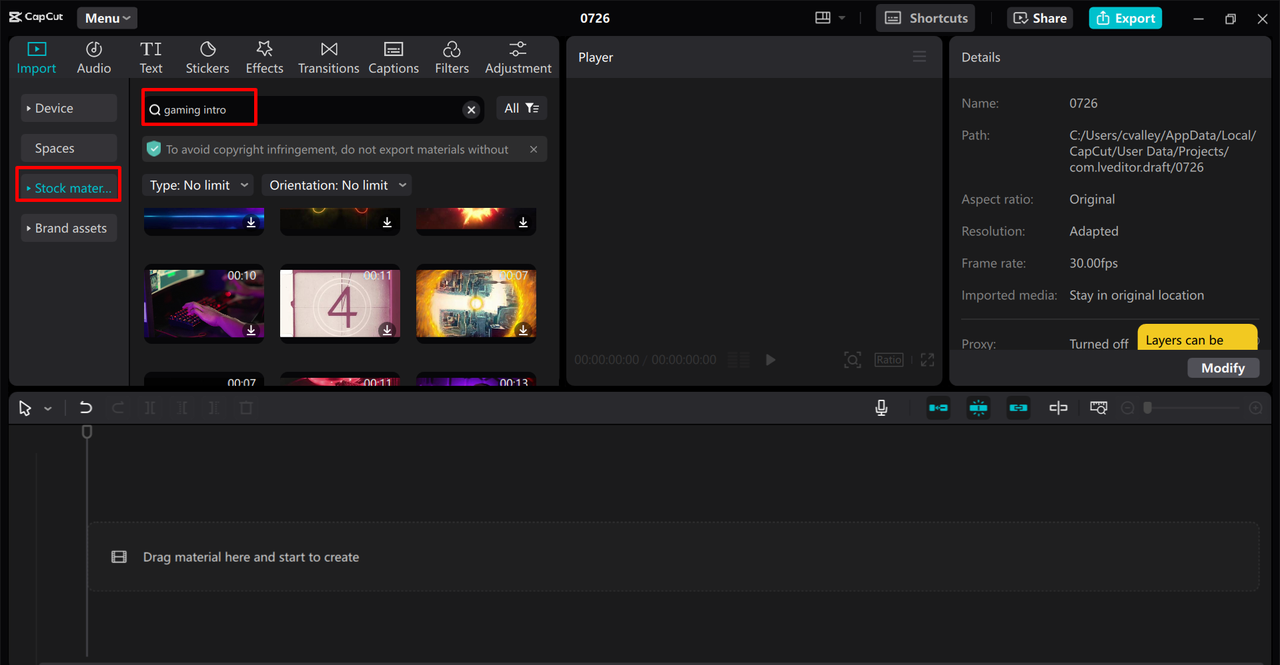The width and height of the screenshot is (1280, 665).
Task: Click the Split tool icon
Action: point(150,408)
